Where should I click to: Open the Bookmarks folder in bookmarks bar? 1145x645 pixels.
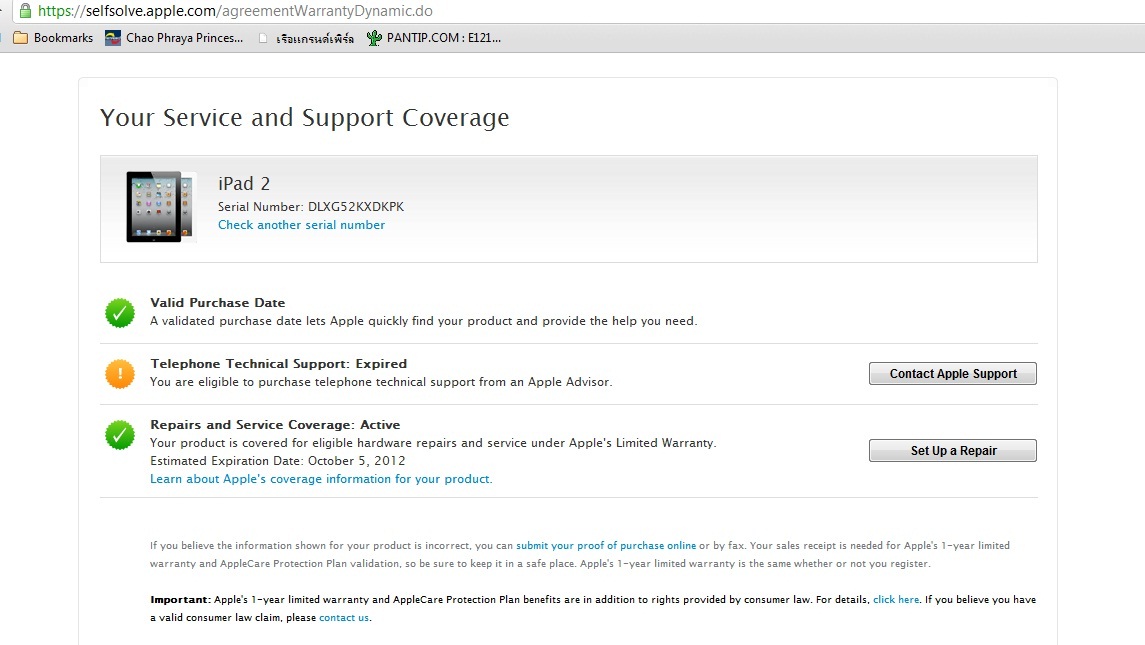click(53, 38)
